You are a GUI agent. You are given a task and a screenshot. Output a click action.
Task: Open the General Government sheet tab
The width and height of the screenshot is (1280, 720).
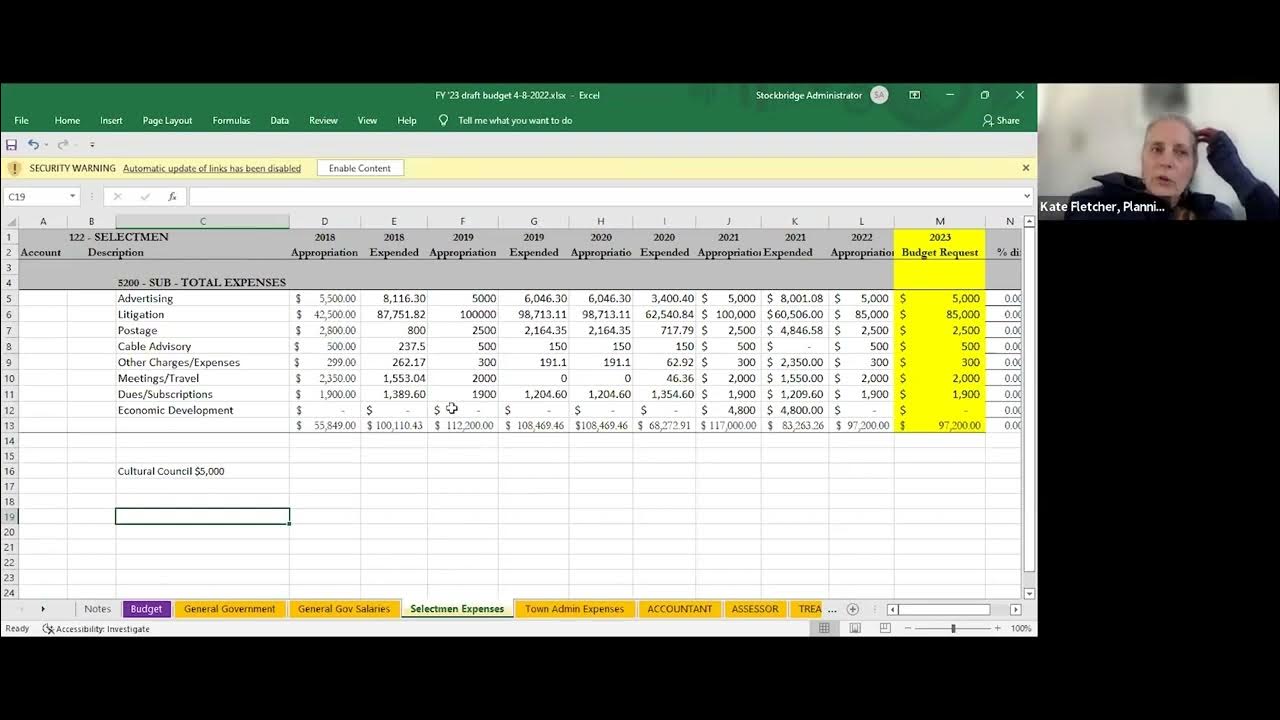pos(230,609)
